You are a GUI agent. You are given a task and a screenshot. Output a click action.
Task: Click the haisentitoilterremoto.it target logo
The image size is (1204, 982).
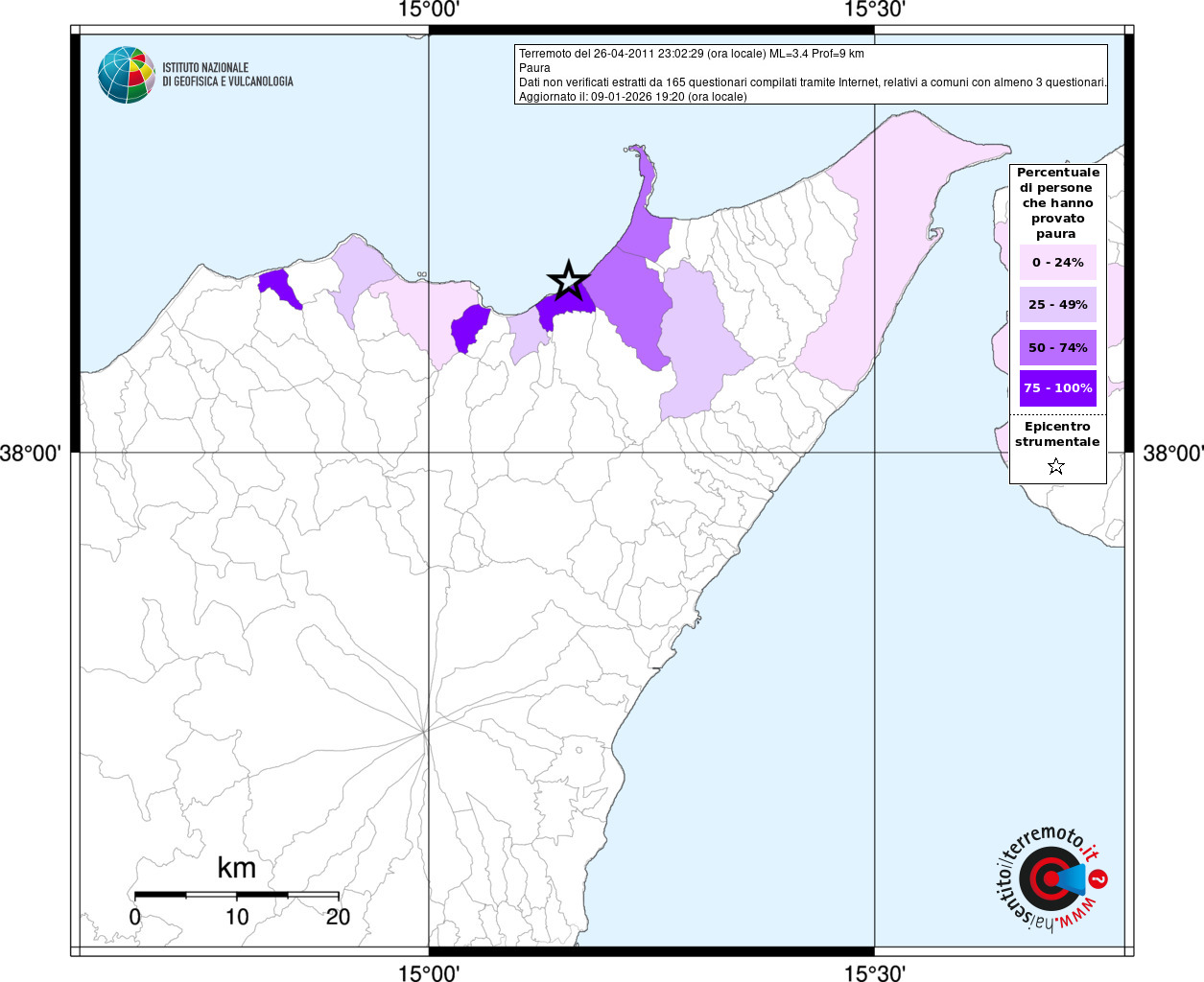1051,877
